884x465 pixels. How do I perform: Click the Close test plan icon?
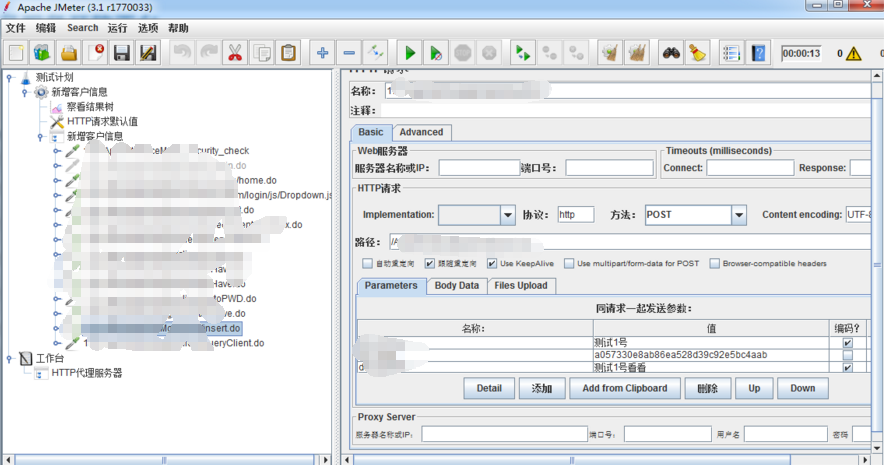coord(95,53)
